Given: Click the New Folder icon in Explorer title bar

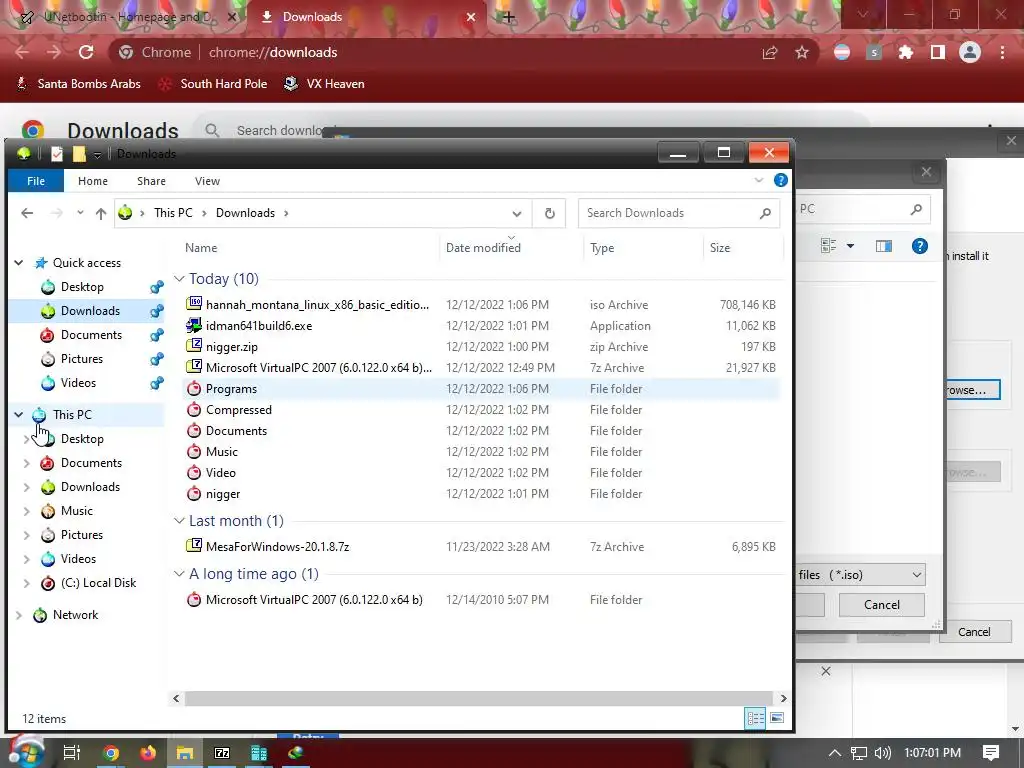Looking at the screenshot, I should (x=79, y=153).
